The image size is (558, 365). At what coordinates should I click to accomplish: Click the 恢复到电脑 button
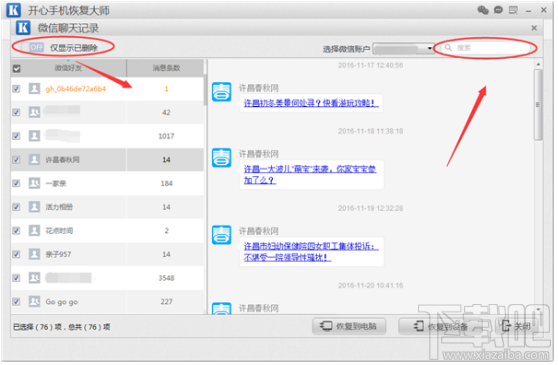pyautogui.click(x=349, y=326)
